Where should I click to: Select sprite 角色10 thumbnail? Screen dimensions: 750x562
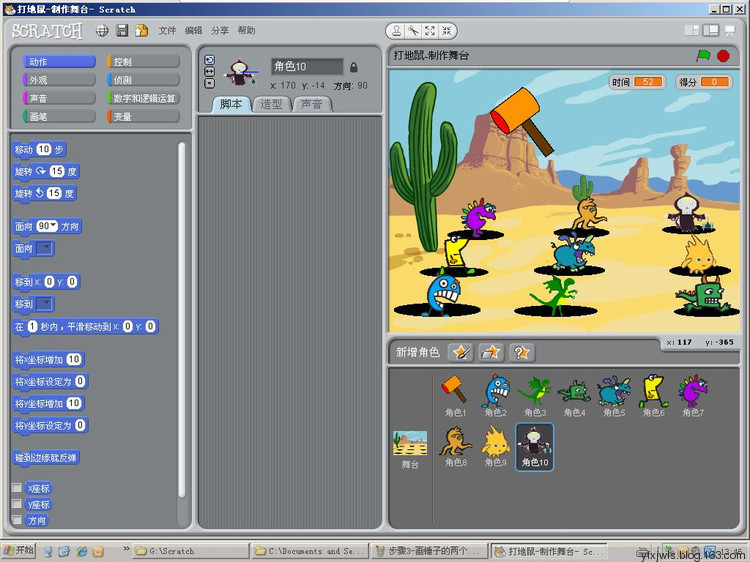click(535, 447)
